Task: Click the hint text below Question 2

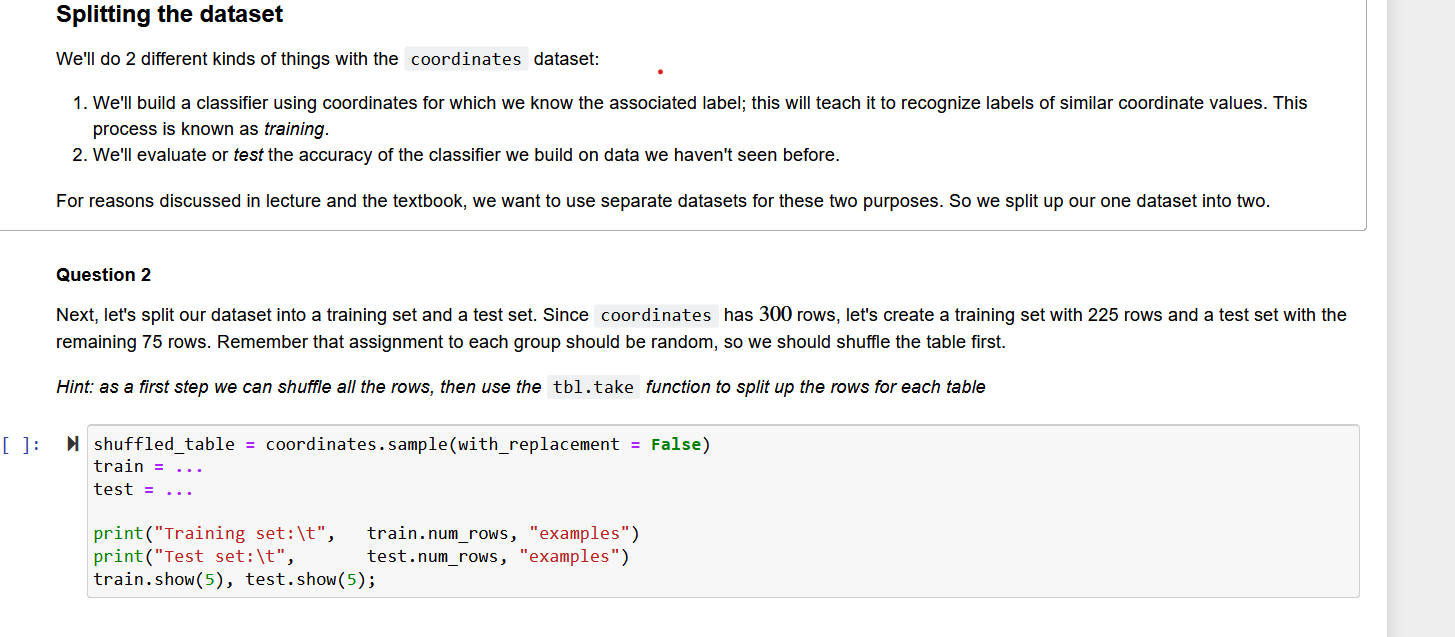Action: pos(520,386)
